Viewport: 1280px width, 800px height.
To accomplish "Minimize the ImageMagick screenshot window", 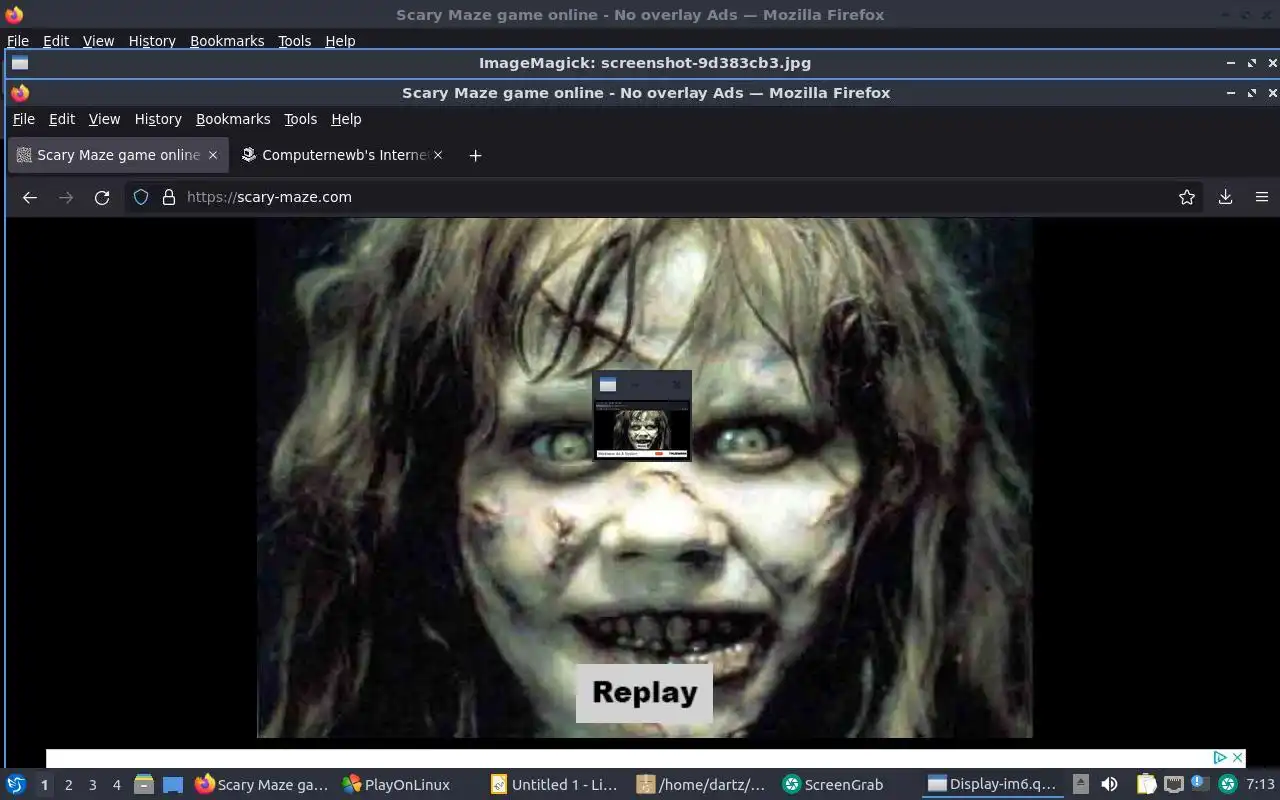I will click(x=1231, y=63).
